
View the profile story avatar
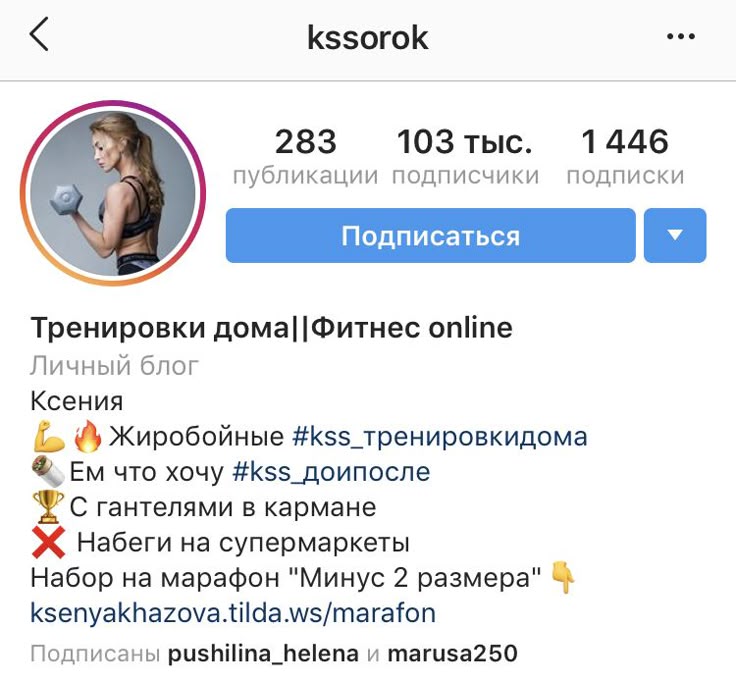(113, 193)
